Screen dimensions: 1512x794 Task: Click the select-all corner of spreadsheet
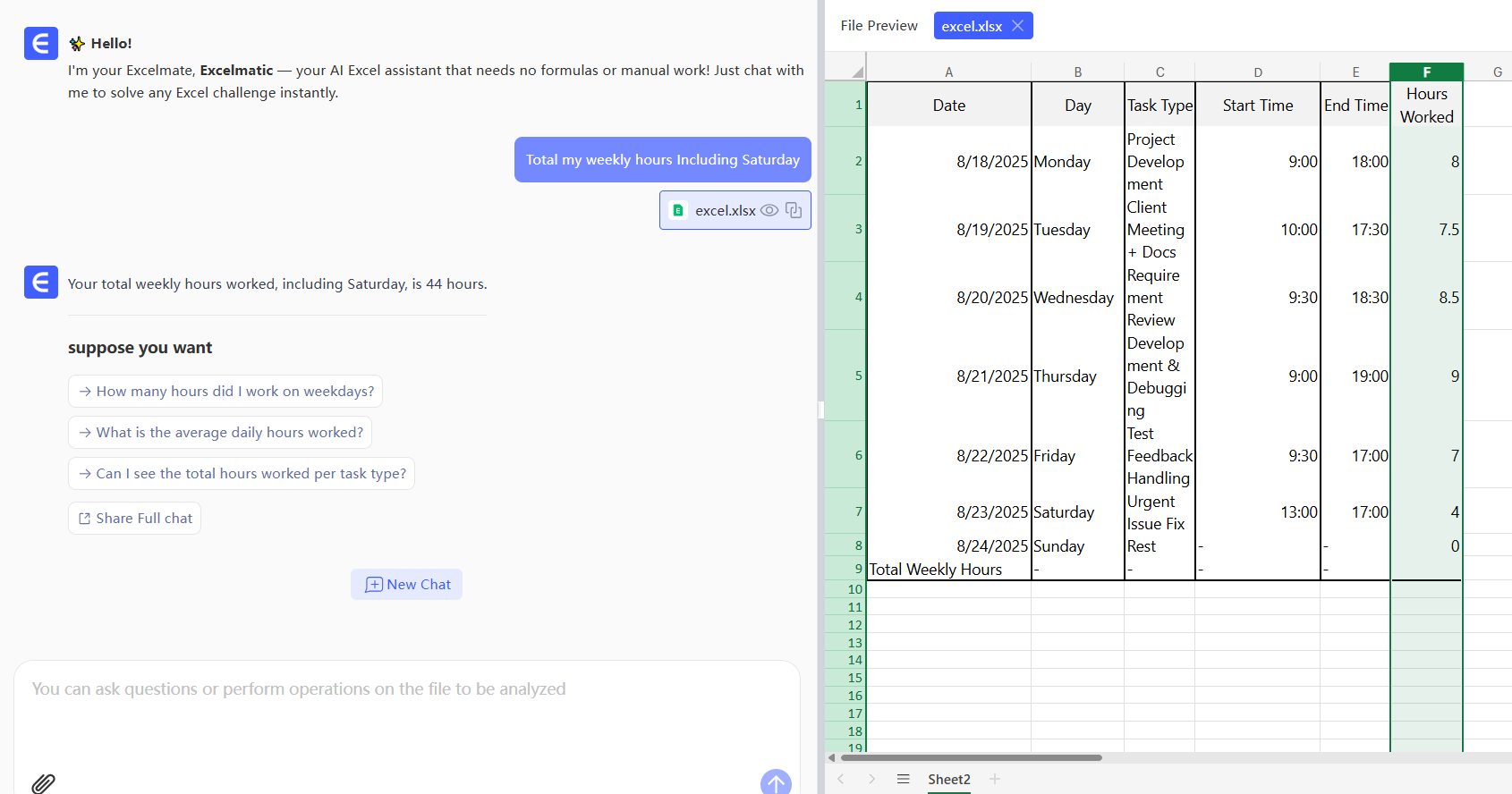coord(846,72)
